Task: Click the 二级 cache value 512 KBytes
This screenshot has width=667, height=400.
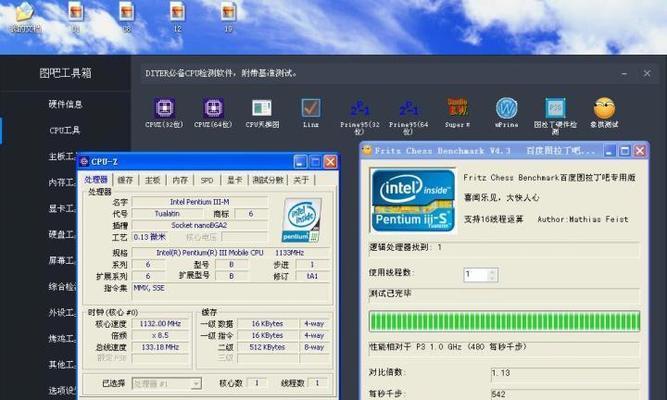Action: [267, 347]
